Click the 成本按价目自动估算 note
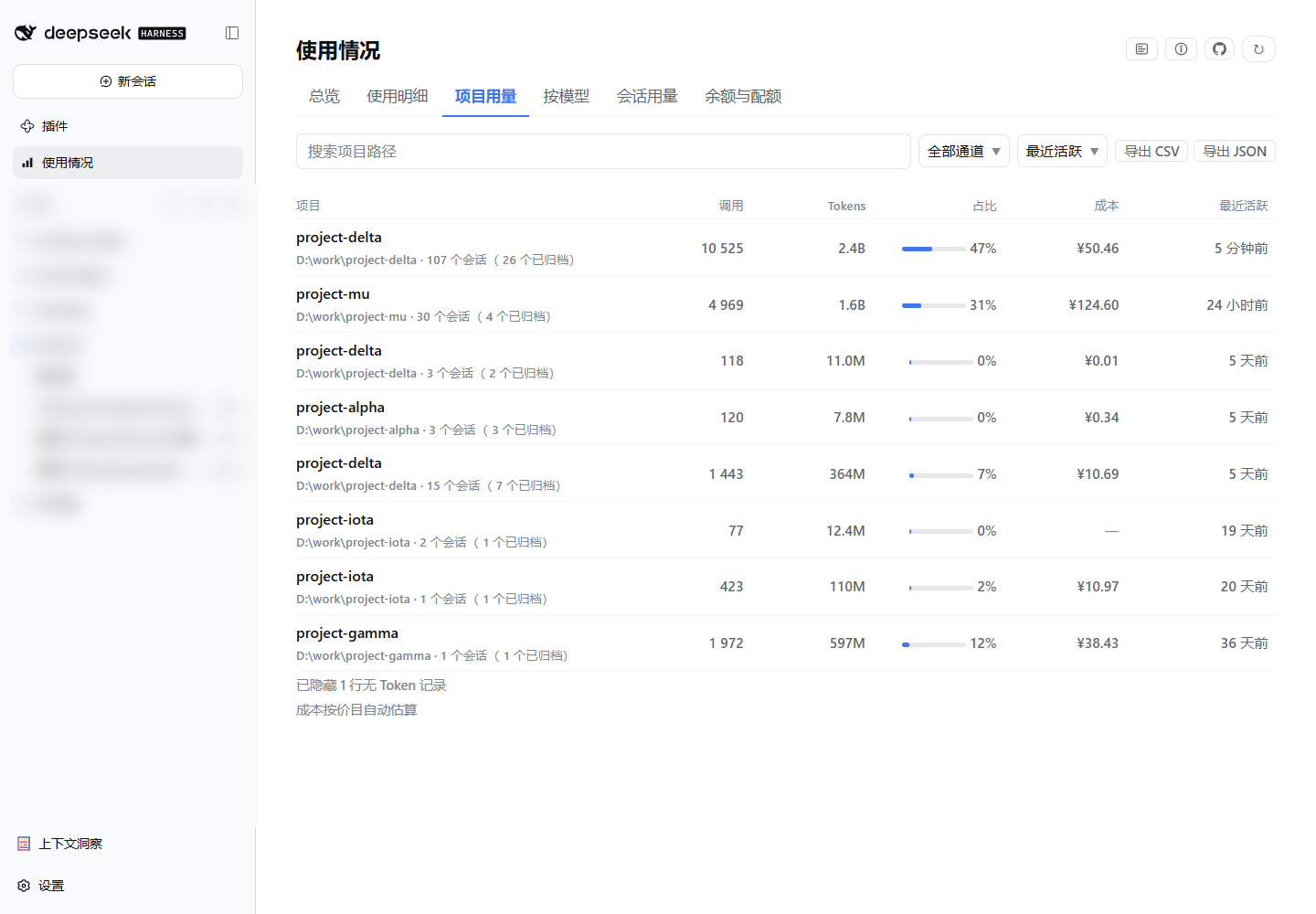 356,710
